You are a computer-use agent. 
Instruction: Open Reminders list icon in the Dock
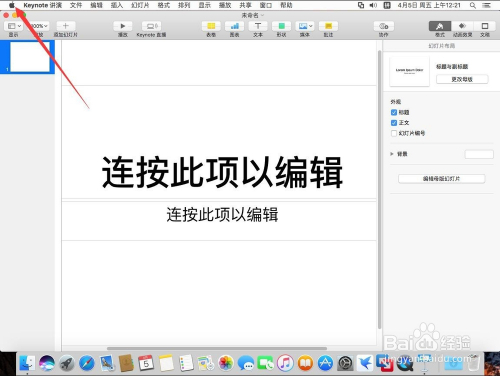(x=186, y=363)
